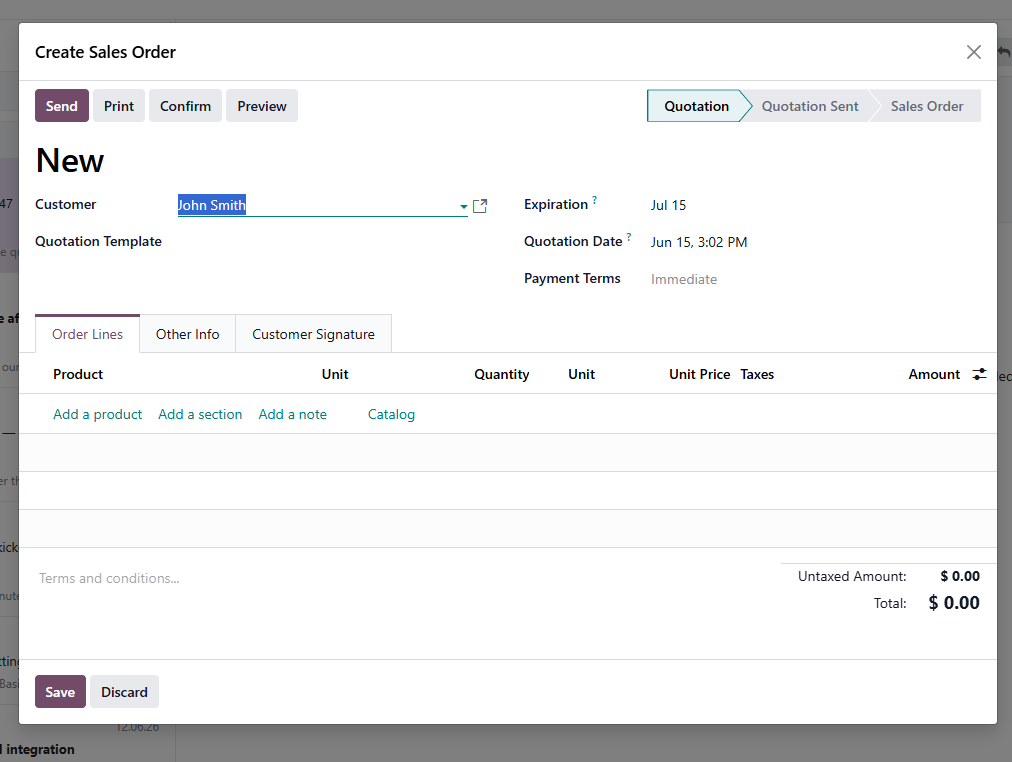Open the customer record external link icon
1012x762 pixels.
pos(480,206)
